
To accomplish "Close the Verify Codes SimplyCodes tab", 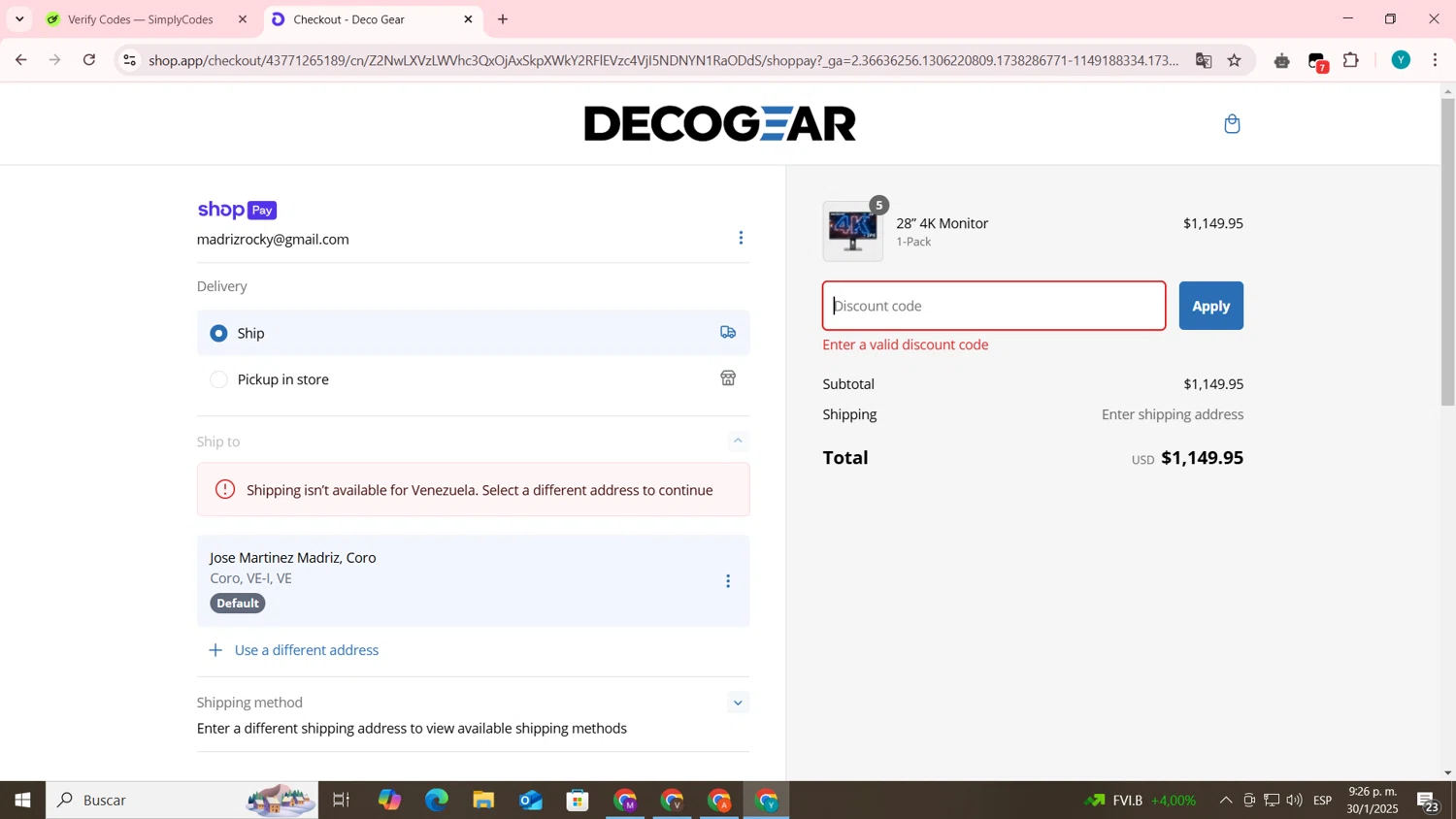I will pyautogui.click(x=243, y=19).
